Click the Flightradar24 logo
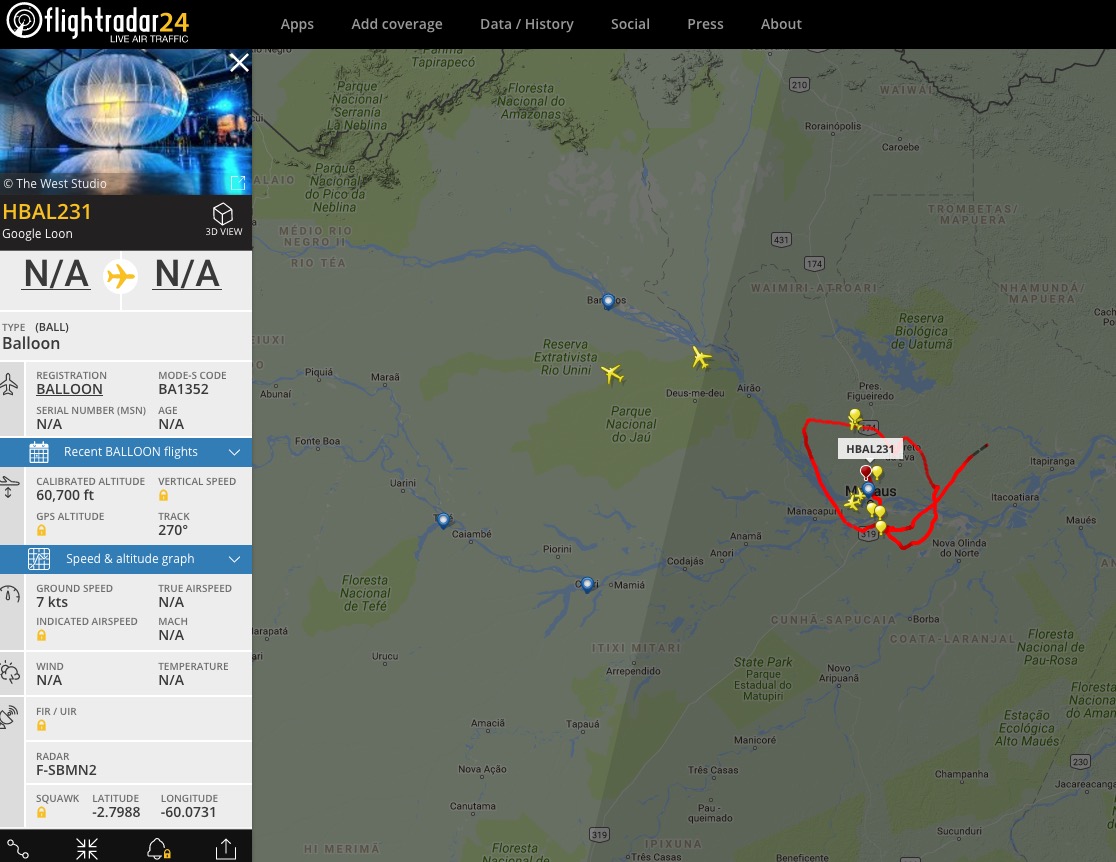Viewport: 1116px width, 862px height. coord(98,23)
